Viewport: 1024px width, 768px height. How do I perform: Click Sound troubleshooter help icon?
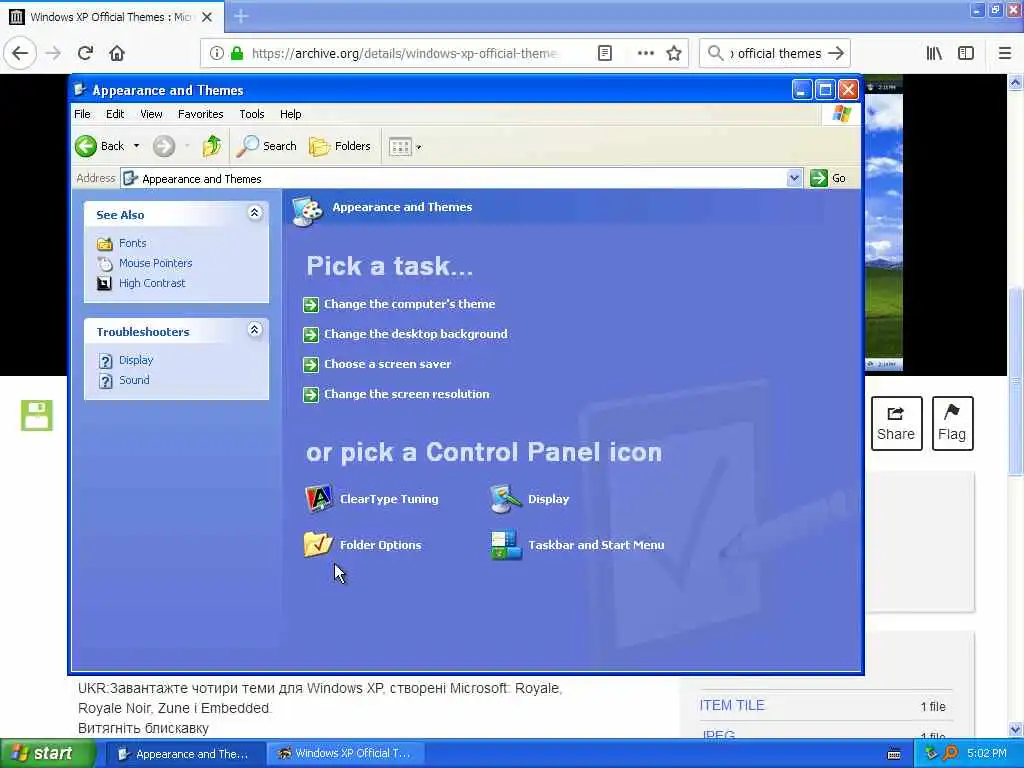(105, 381)
